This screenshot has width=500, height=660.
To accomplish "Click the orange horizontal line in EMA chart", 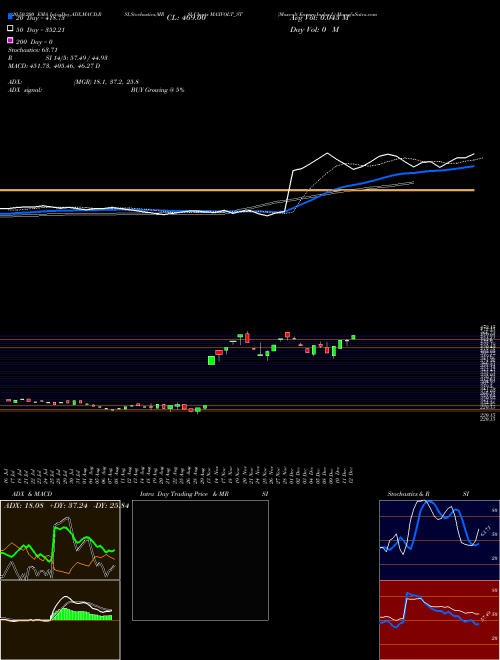I will [x=237, y=190].
